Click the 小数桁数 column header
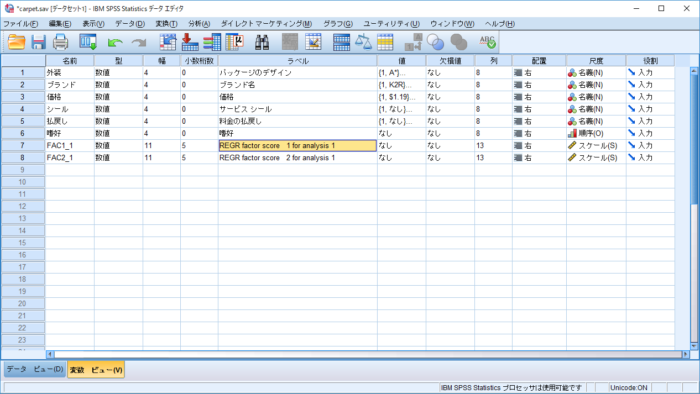Screen dimensions: 700x394 click(x=199, y=60)
